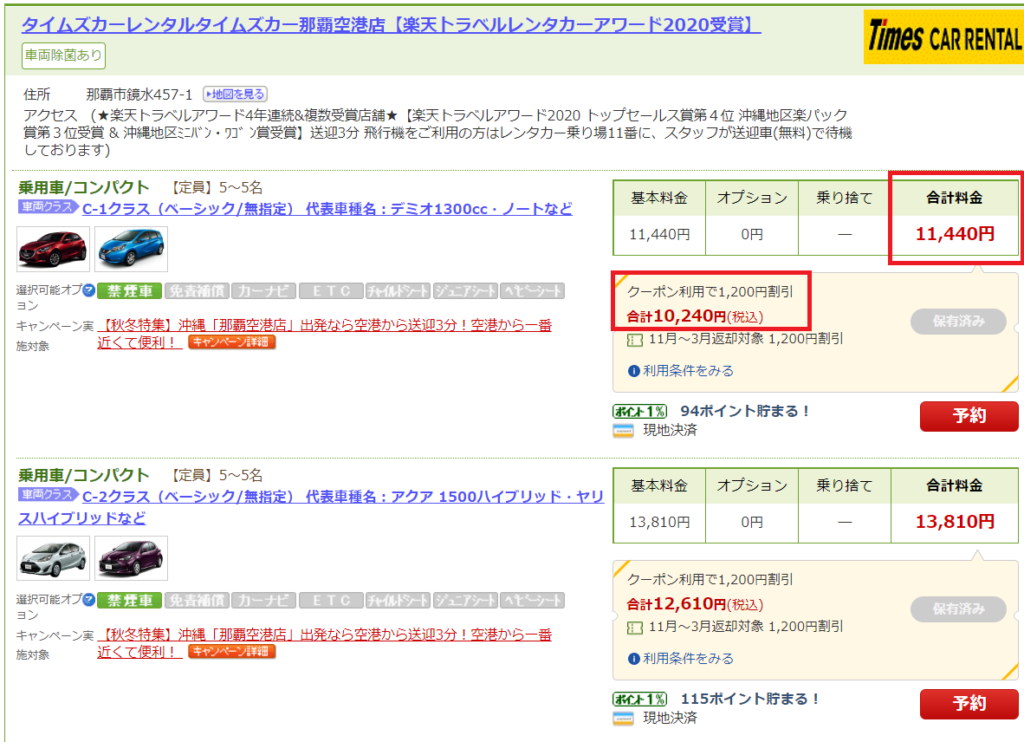
Task: Click the 車両除菌あり badge
Action: point(63,56)
